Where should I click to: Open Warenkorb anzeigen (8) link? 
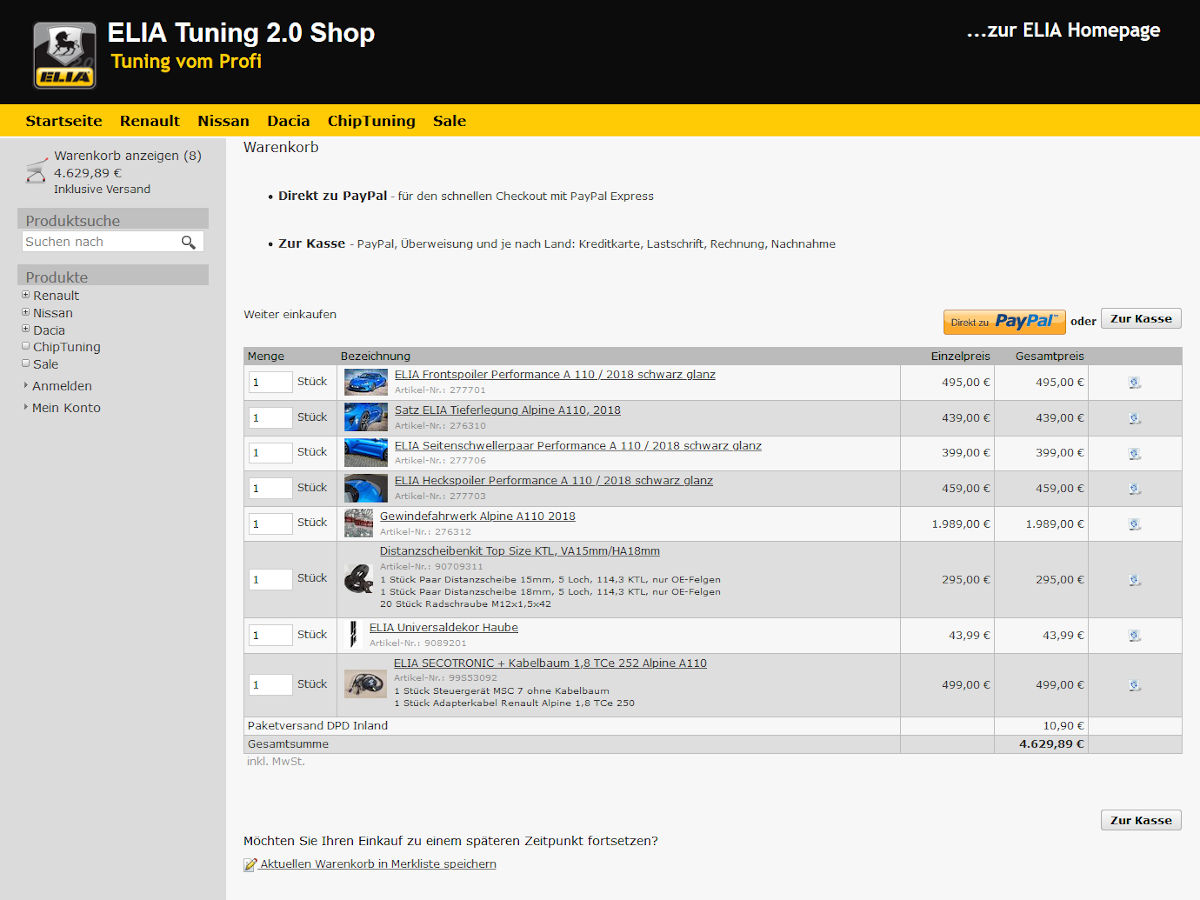128,156
